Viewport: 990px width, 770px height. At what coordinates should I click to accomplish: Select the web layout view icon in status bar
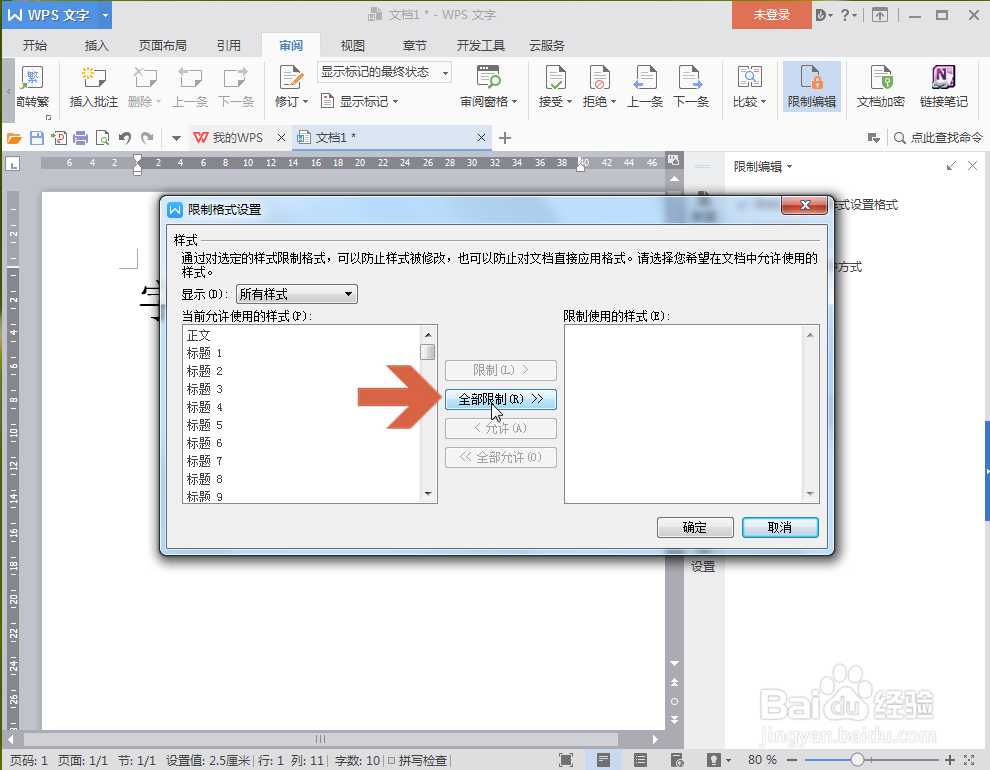[x=677, y=760]
